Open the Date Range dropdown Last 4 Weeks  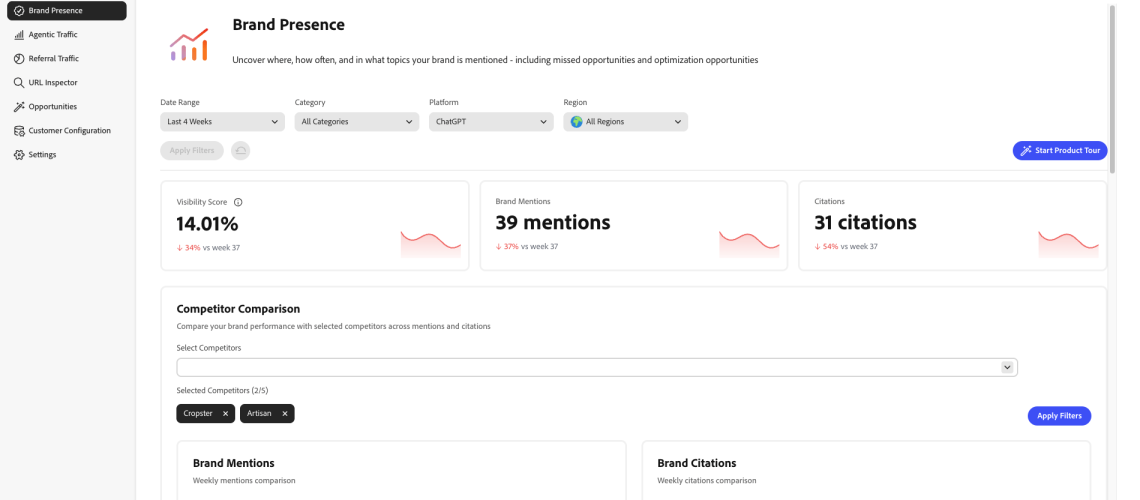[222, 122]
